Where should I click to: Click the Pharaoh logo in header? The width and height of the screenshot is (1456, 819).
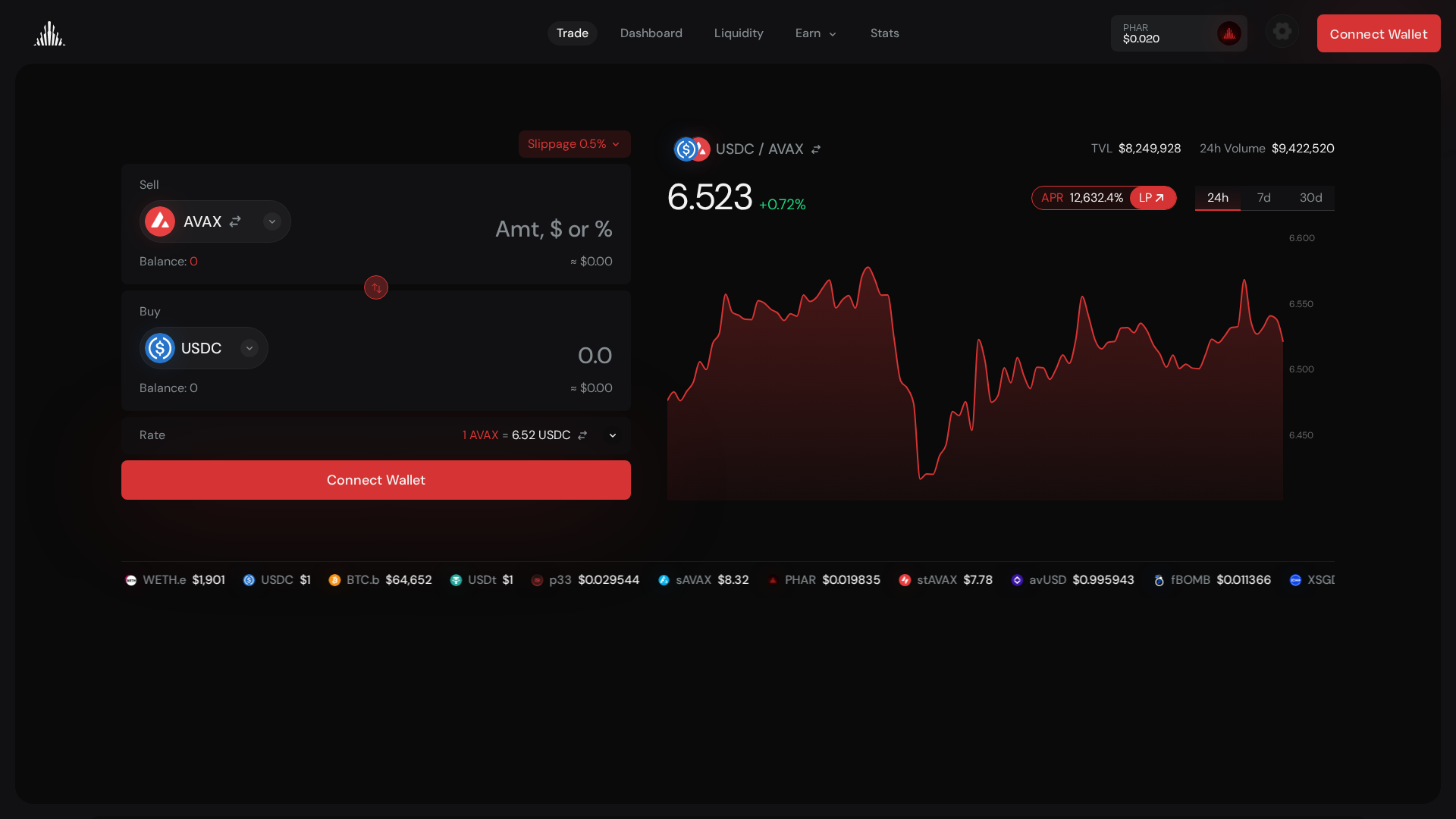(49, 33)
